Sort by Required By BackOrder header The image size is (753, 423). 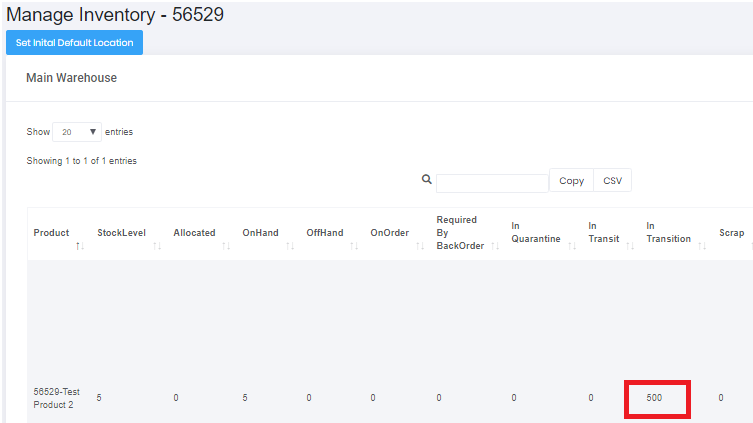pos(460,233)
